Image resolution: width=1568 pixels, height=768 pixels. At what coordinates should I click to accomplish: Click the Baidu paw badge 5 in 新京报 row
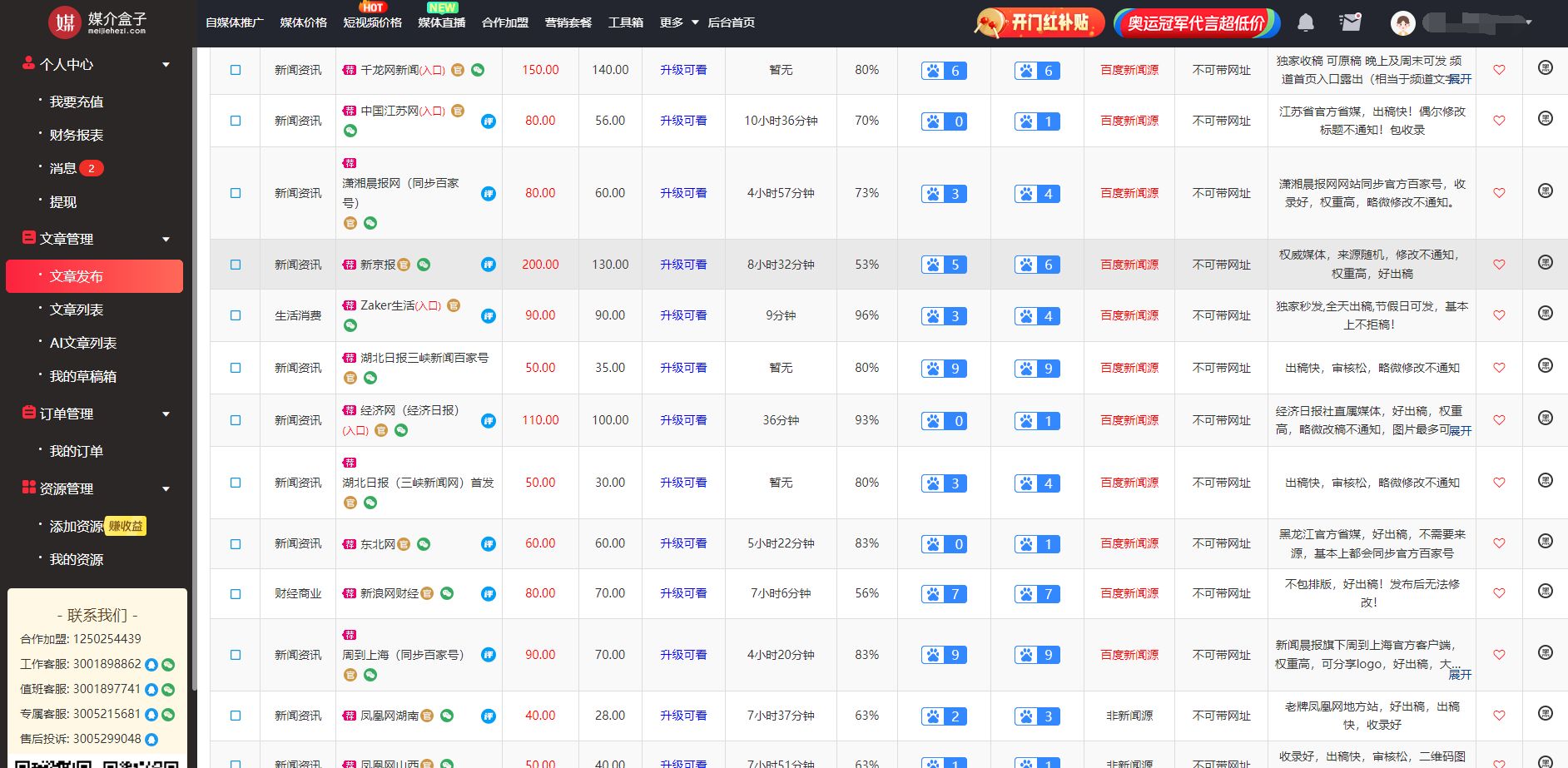click(944, 265)
